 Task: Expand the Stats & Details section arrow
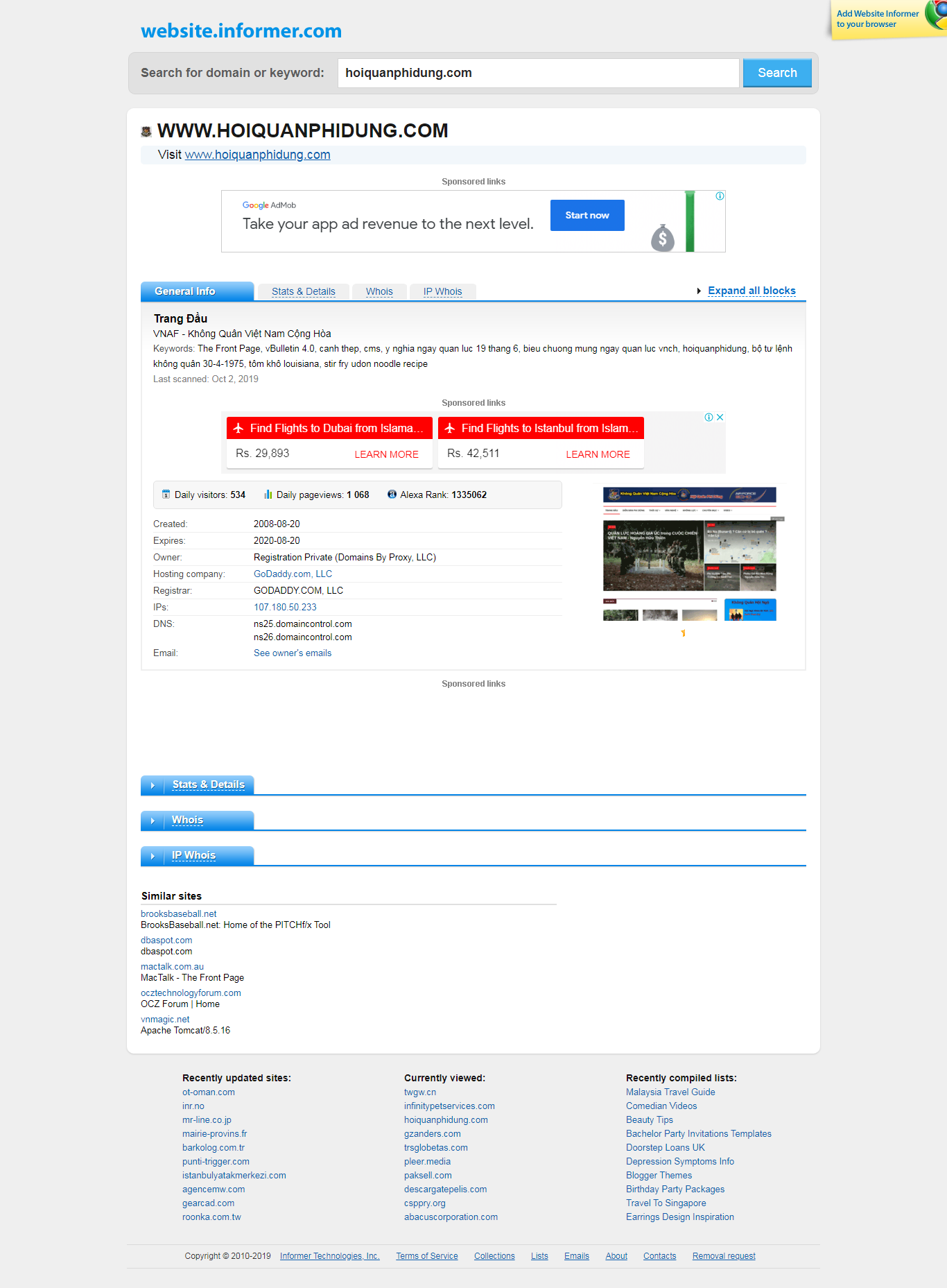[153, 785]
